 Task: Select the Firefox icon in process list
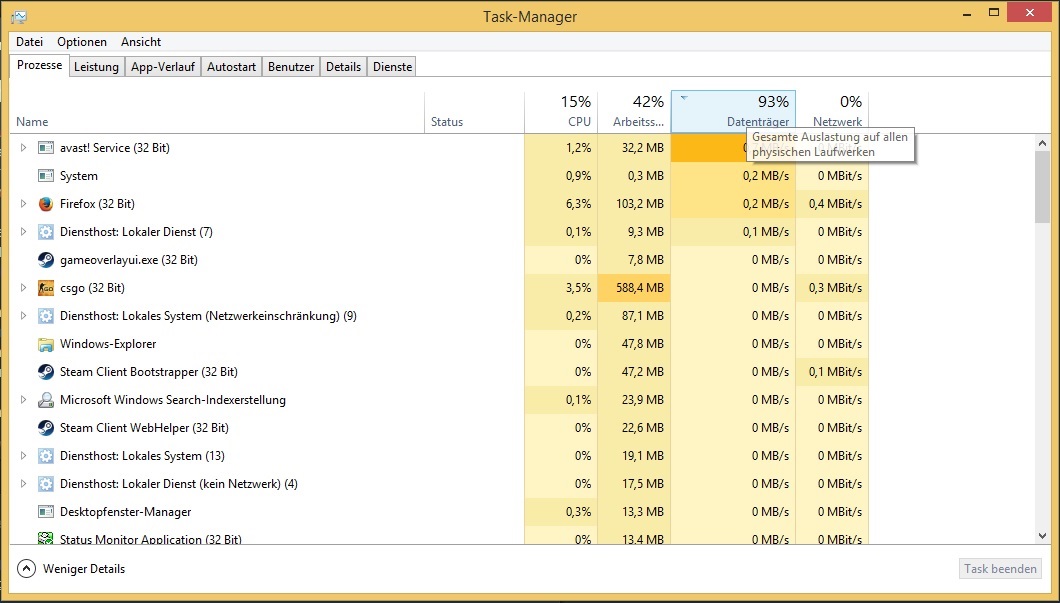45,203
